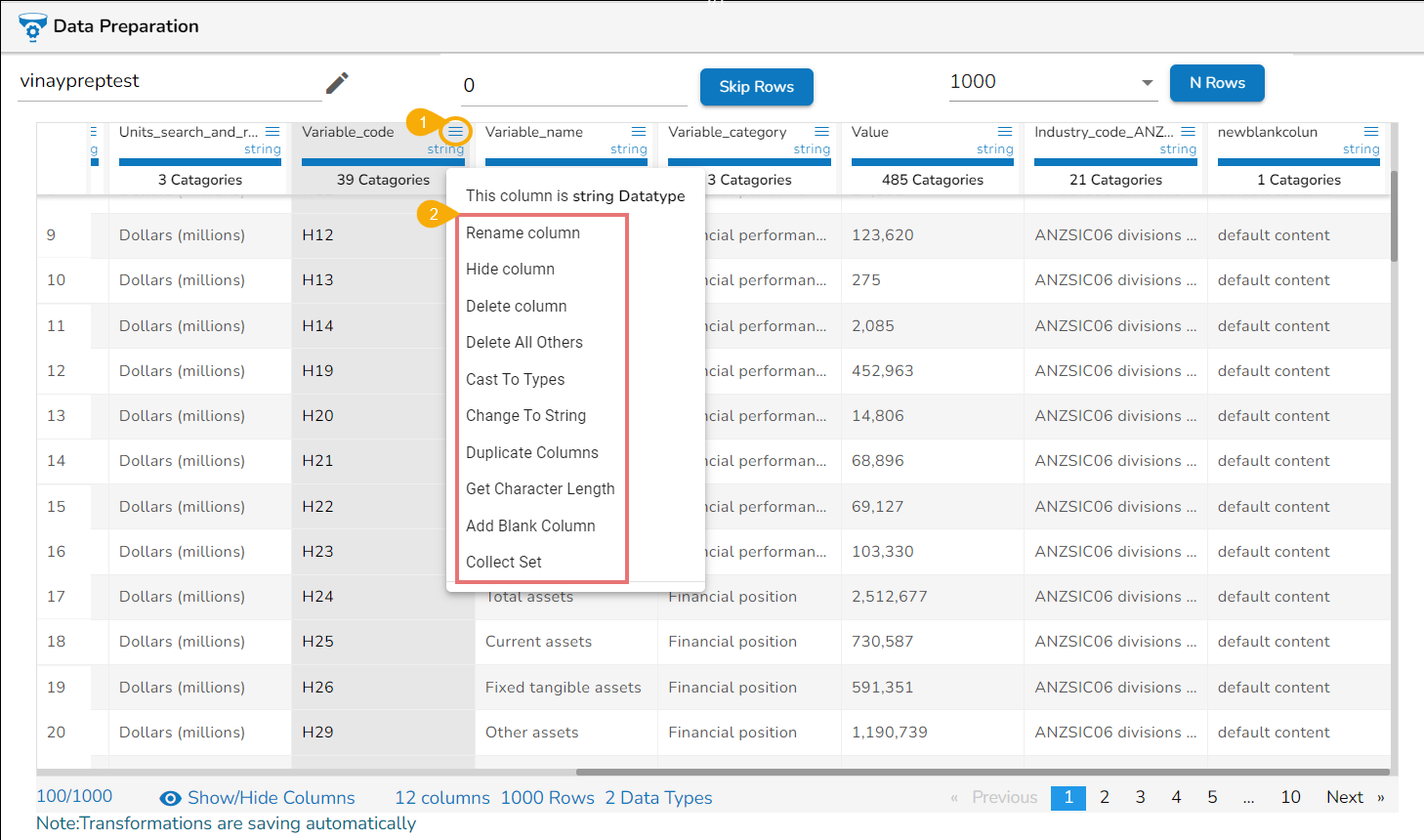The width and height of the screenshot is (1424, 840).
Task: Jump to page 10 in pagination
Action: click(x=1290, y=797)
